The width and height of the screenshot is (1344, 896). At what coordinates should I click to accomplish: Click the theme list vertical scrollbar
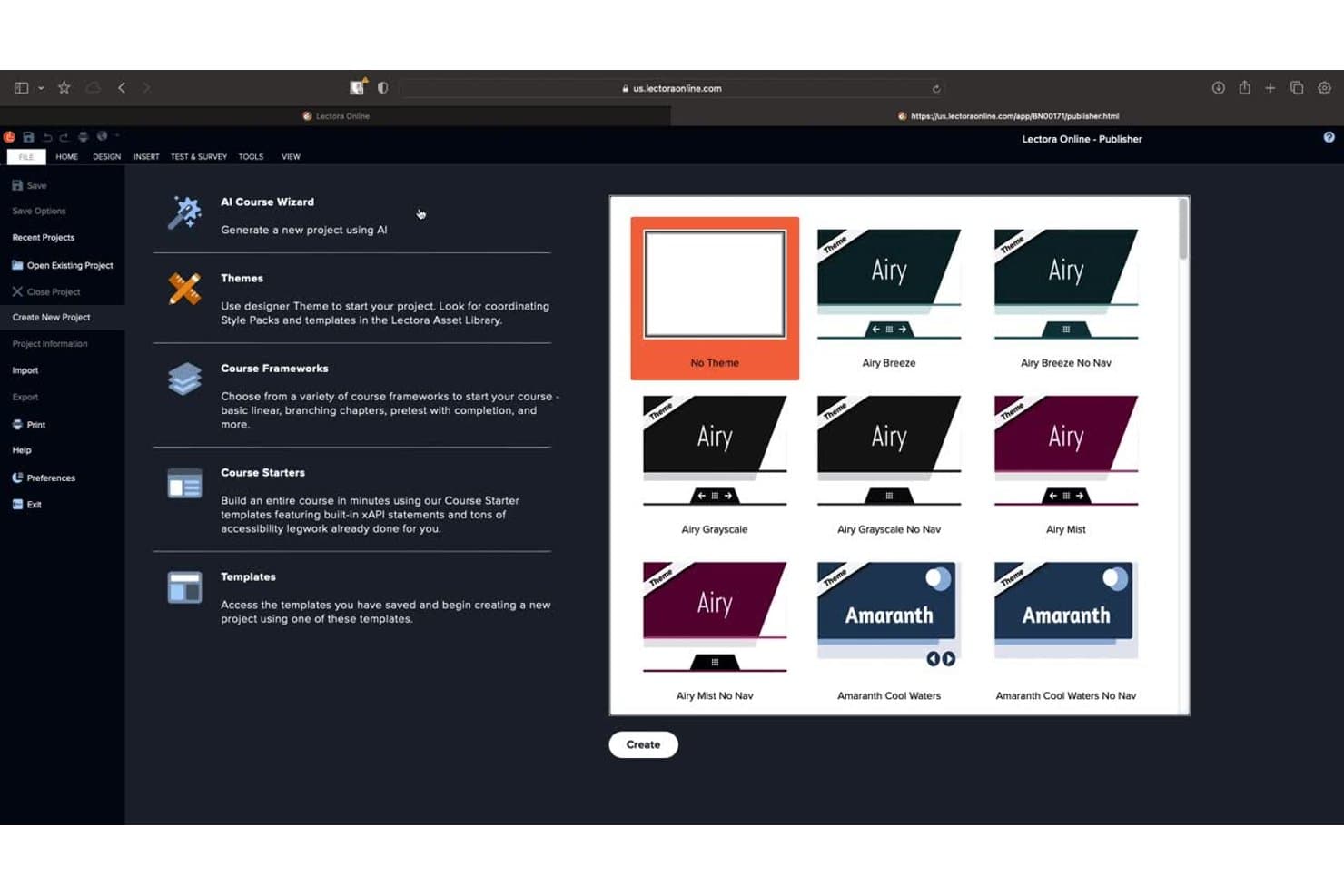click(x=1182, y=230)
